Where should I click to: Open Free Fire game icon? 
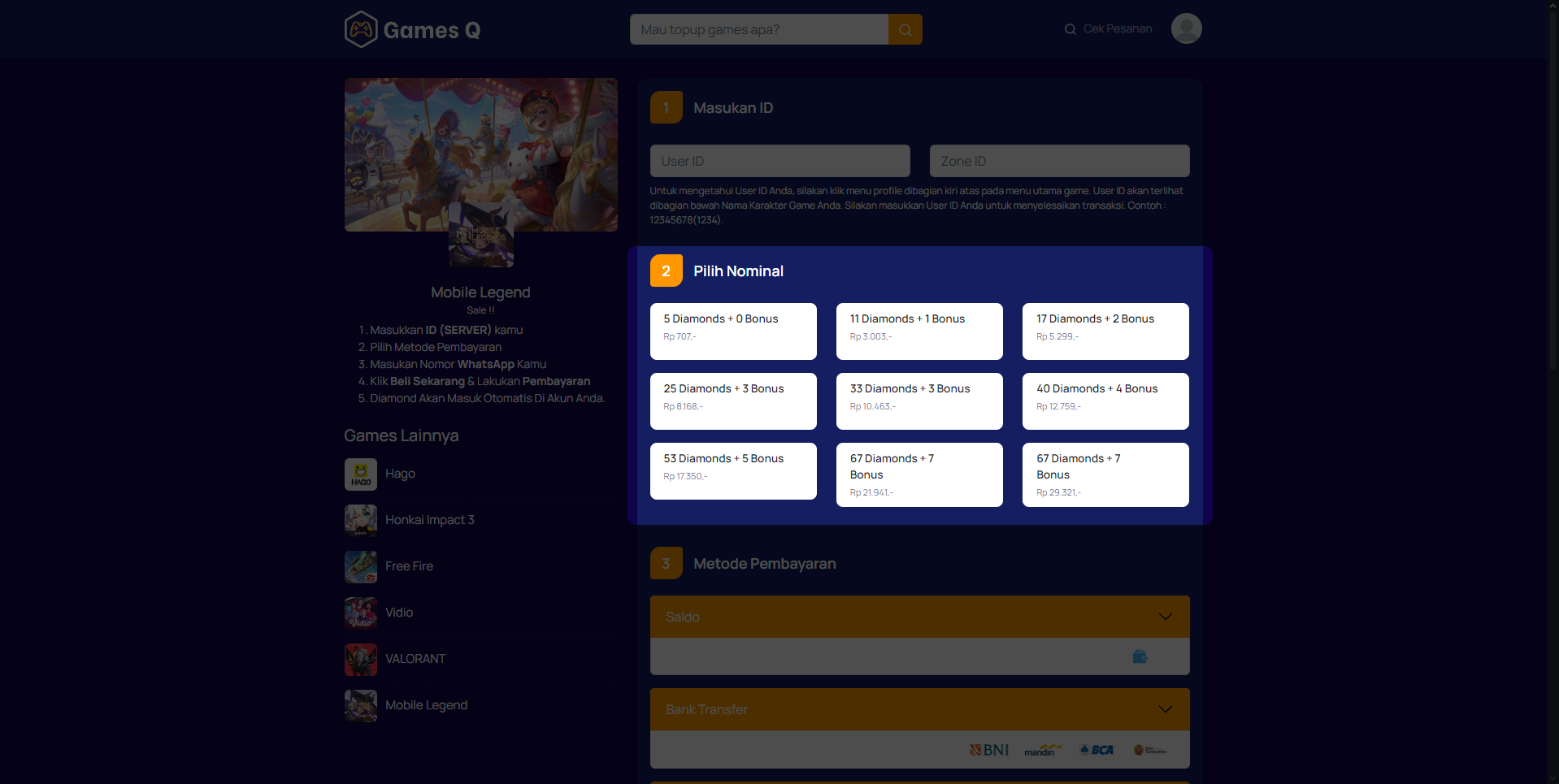pyautogui.click(x=361, y=567)
